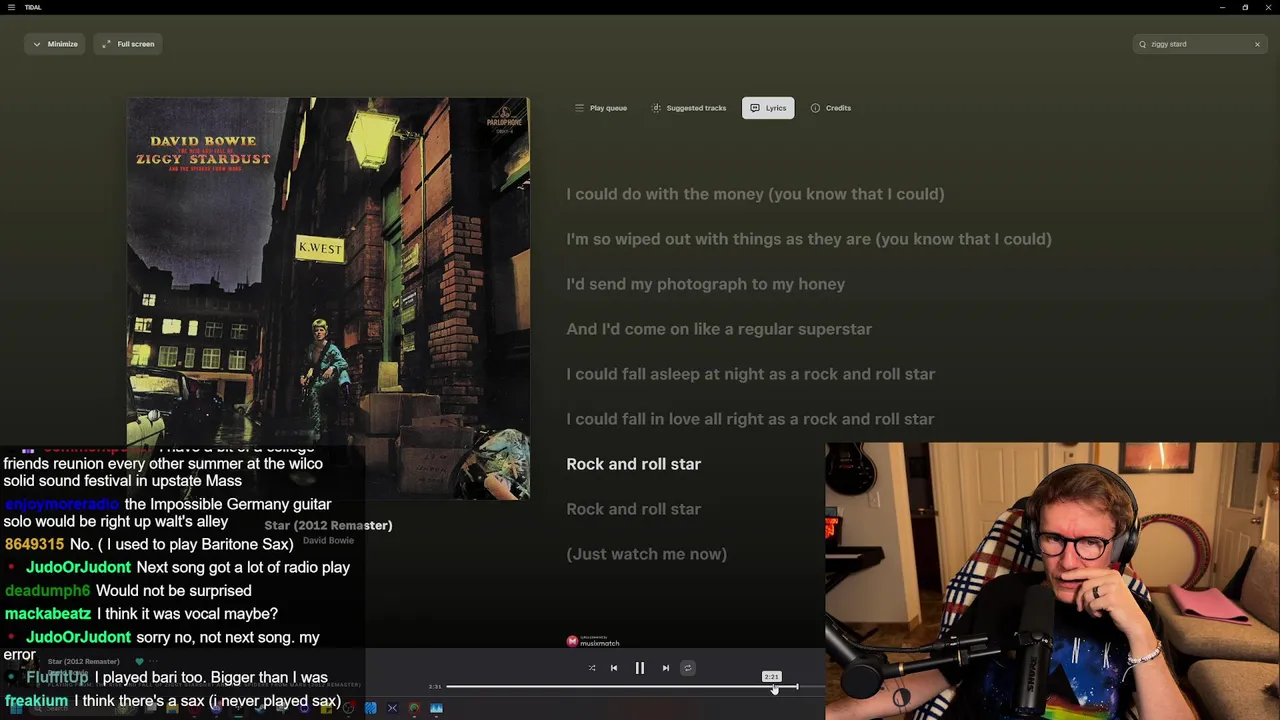This screenshot has height=720, width=1280.
Task: Close the TIDAL window
Action: point(1268,7)
